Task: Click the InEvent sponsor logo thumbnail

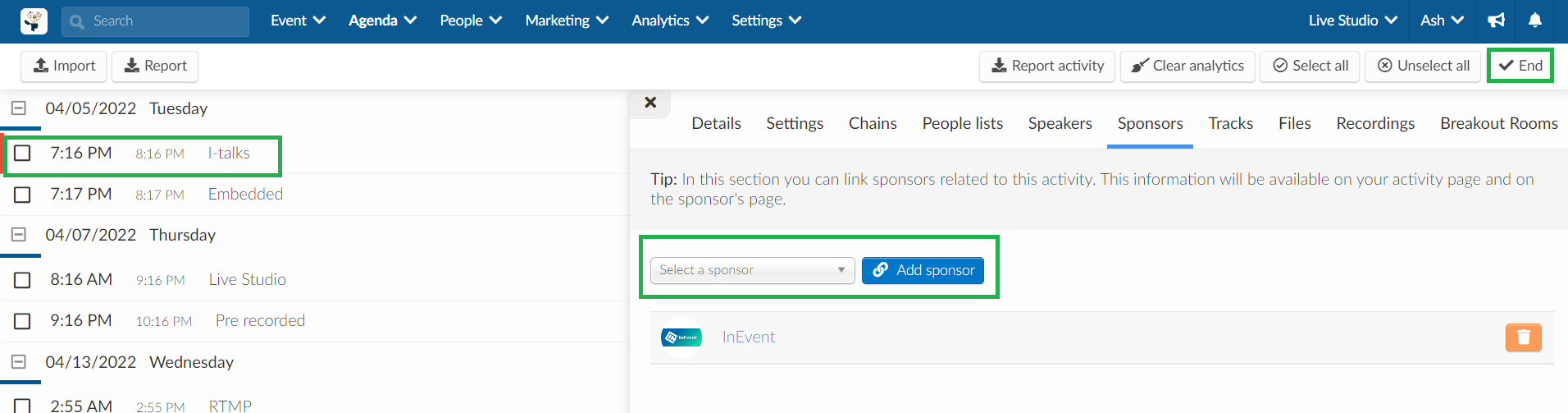Action: point(681,337)
